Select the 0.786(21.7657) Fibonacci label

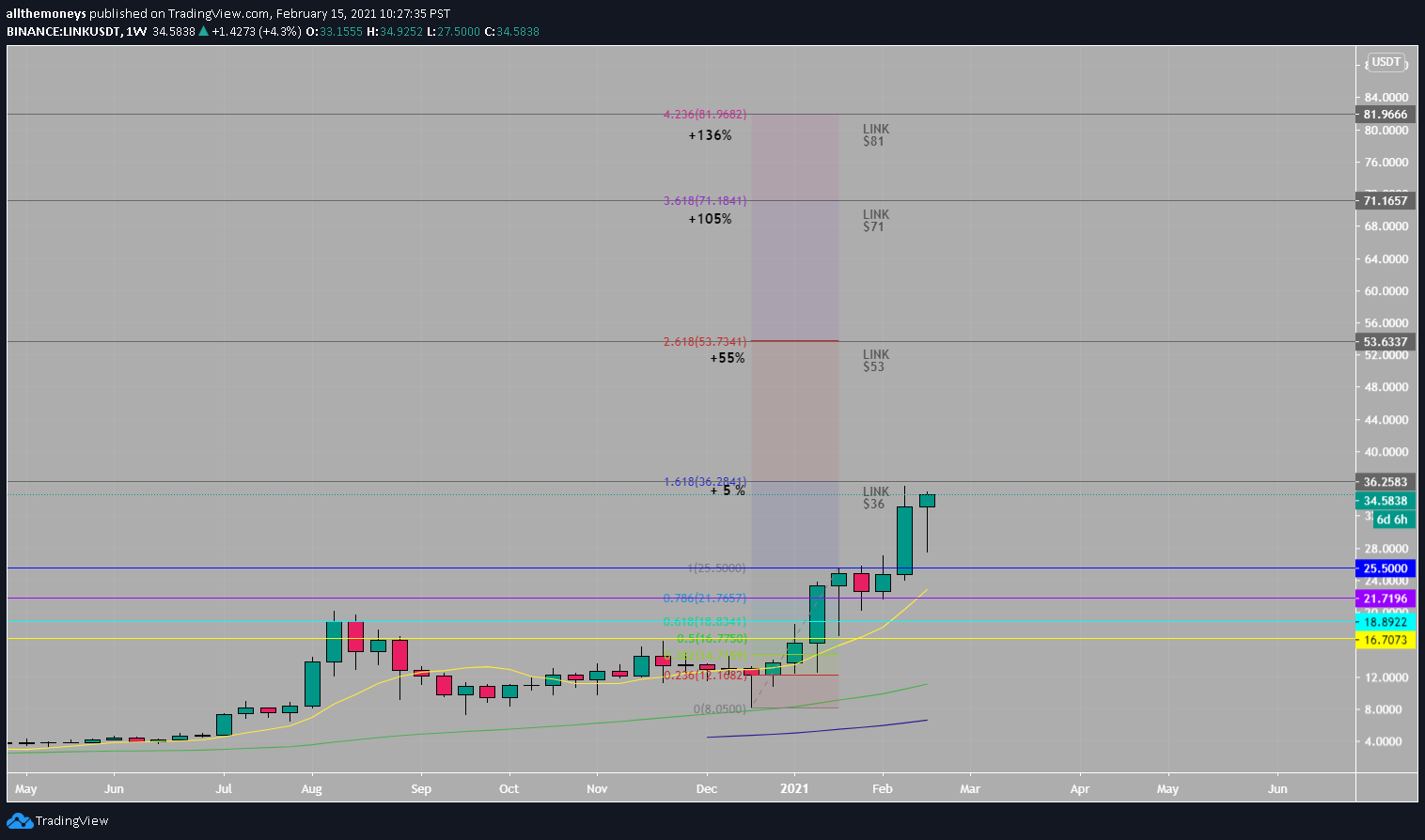pos(705,599)
